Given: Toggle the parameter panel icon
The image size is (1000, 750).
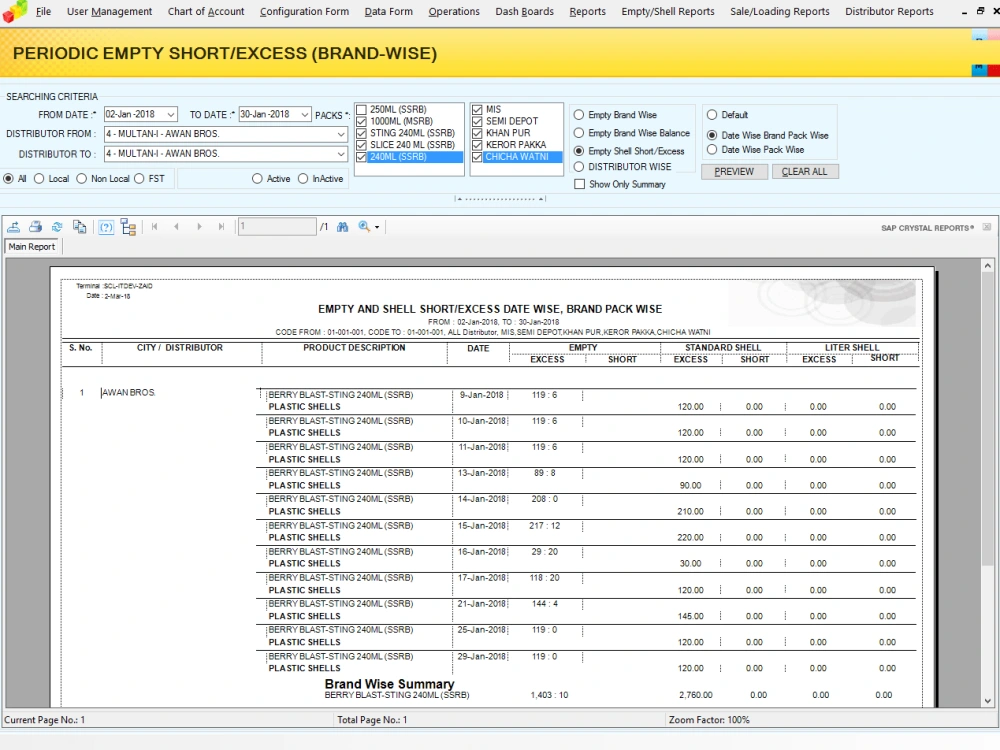Looking at the screenshot, I should point(107,227).
